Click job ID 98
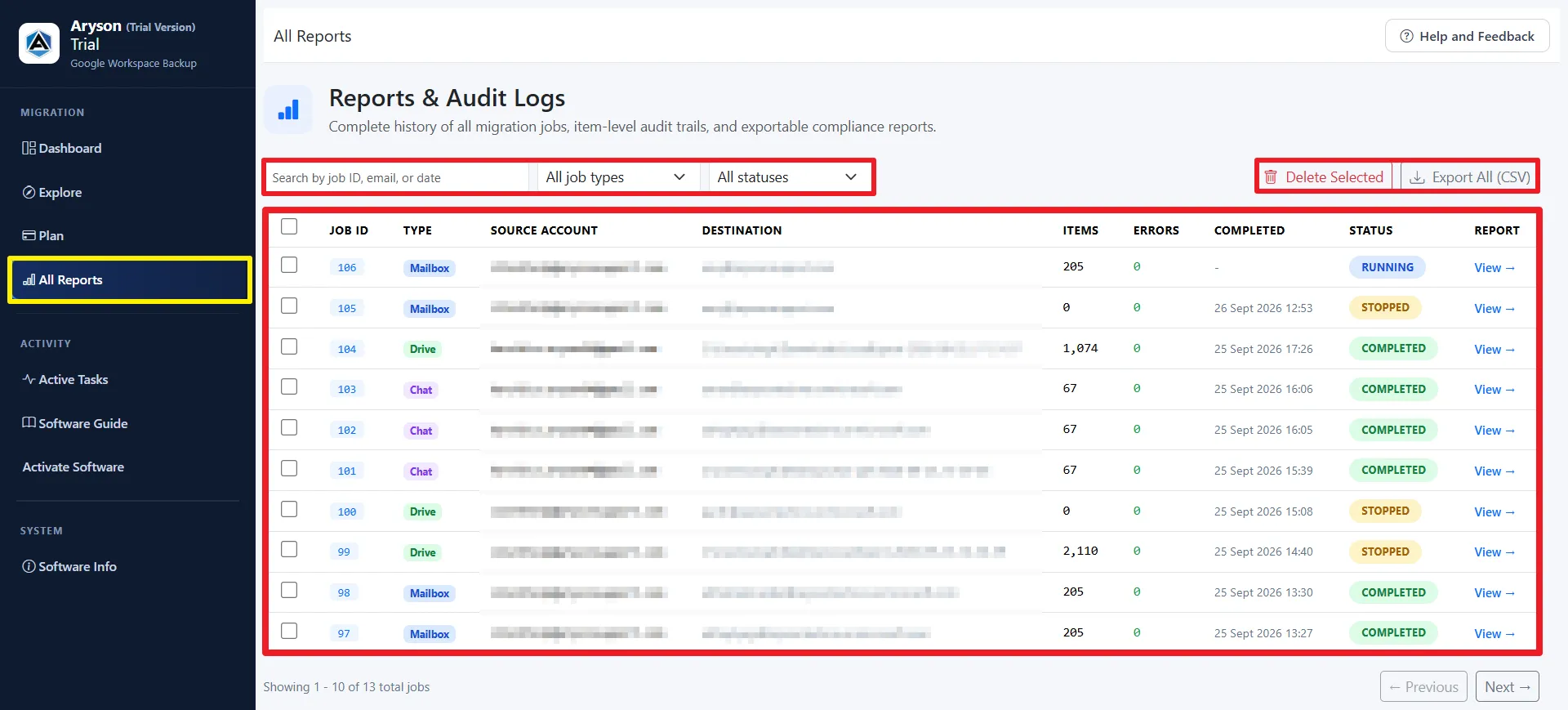 [344, 593]
